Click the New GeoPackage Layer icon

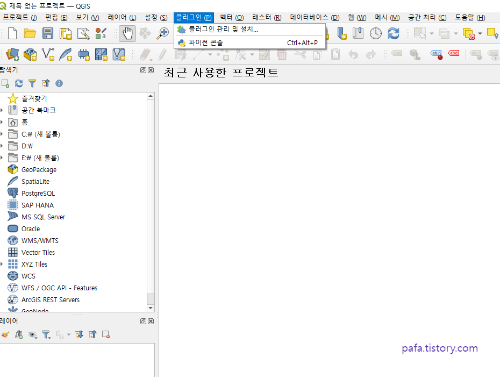click(x=30, y=54)
